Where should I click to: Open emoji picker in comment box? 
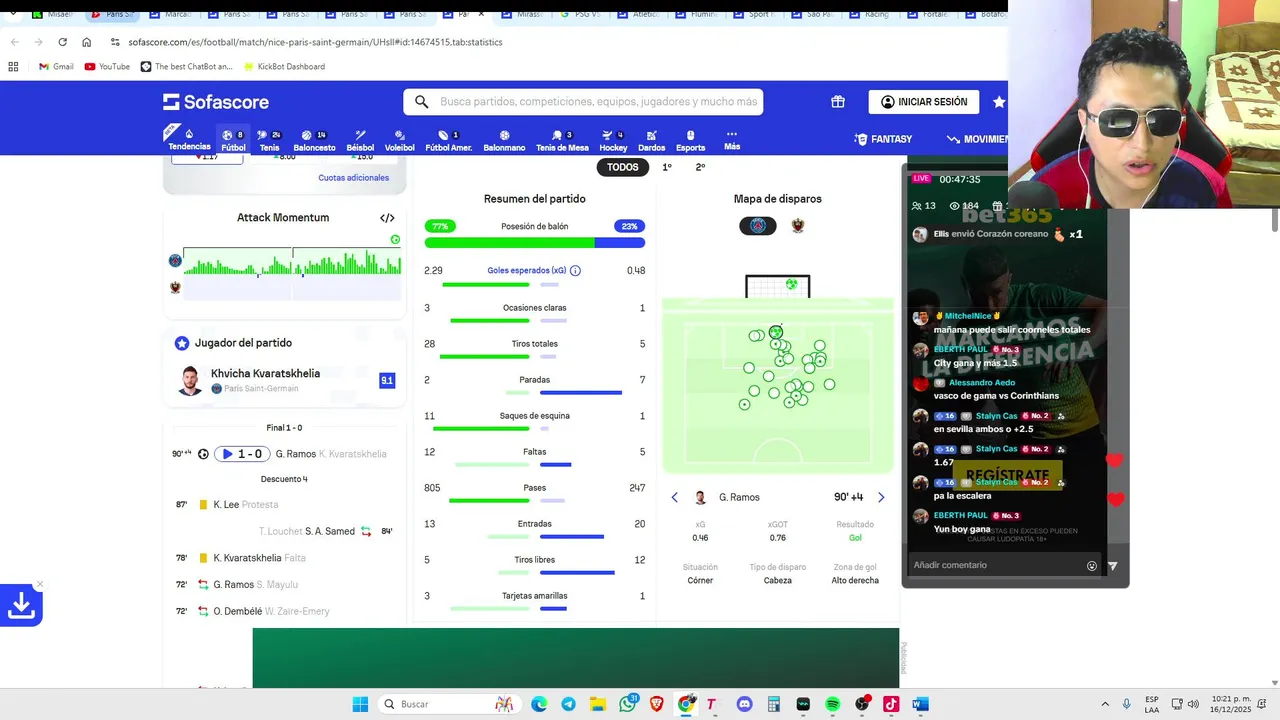[x=1092, y=566]
